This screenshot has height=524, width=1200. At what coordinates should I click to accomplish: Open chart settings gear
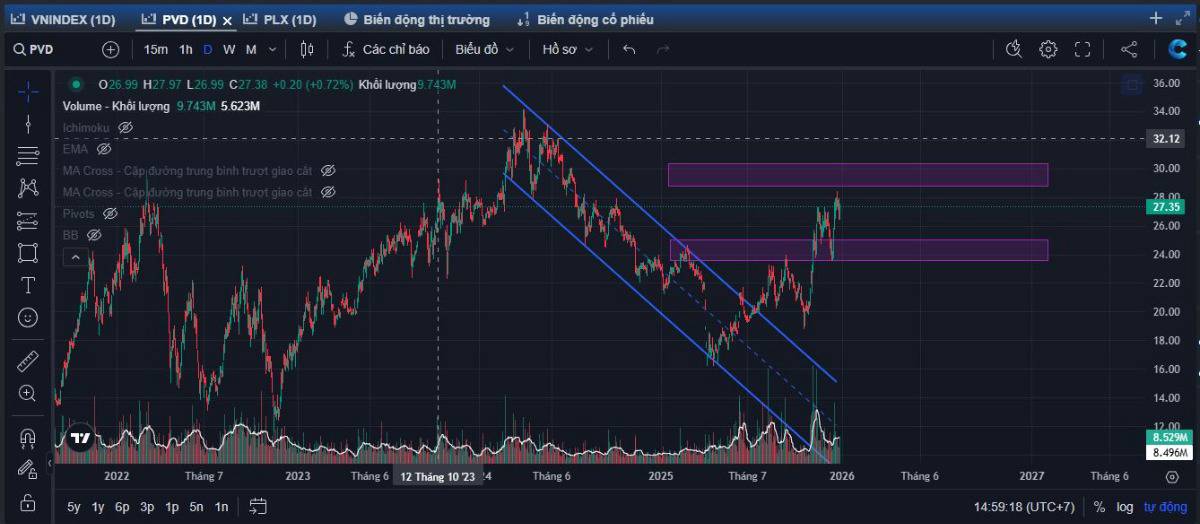coord(1048,49)
